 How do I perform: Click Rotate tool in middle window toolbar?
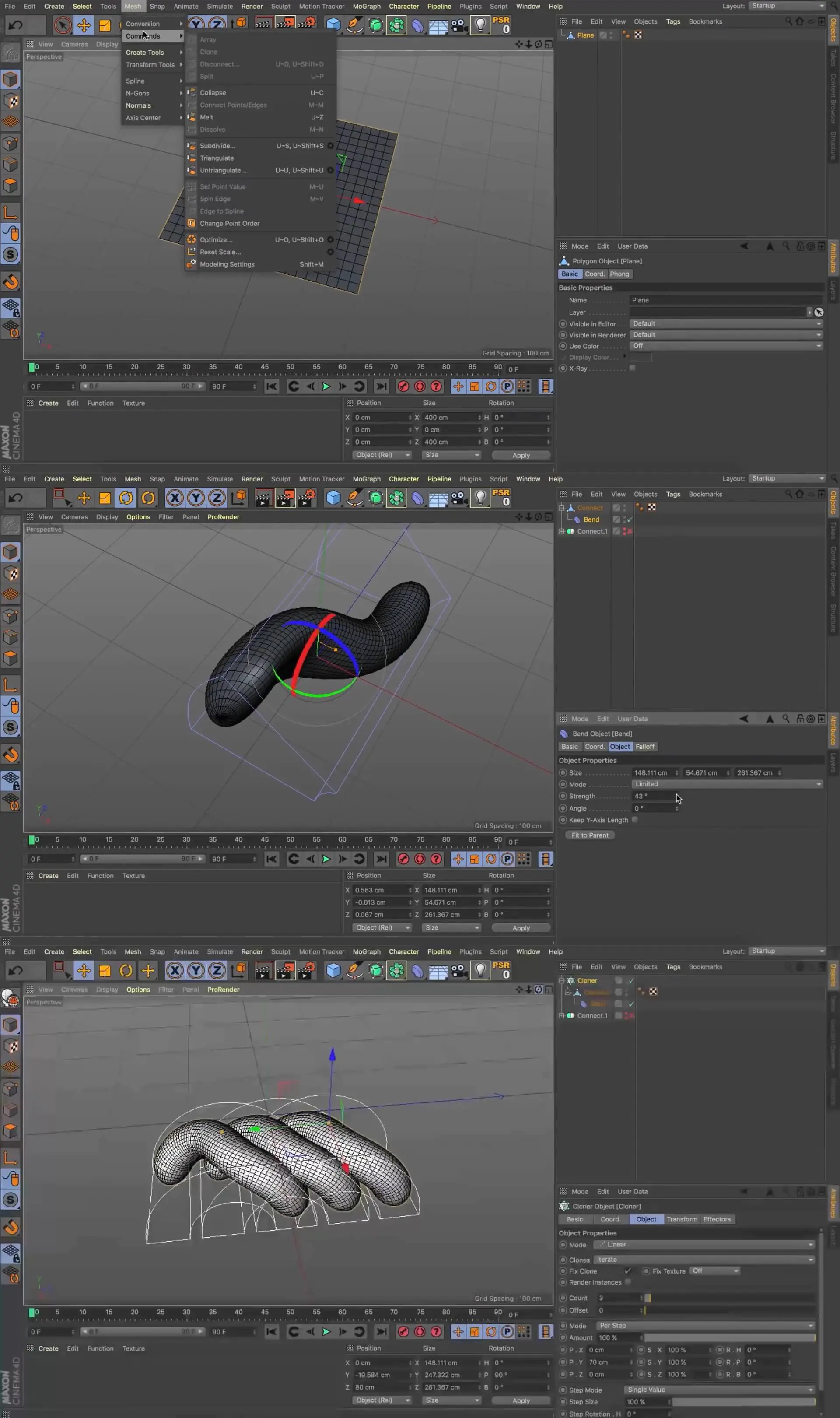point(126,498)
